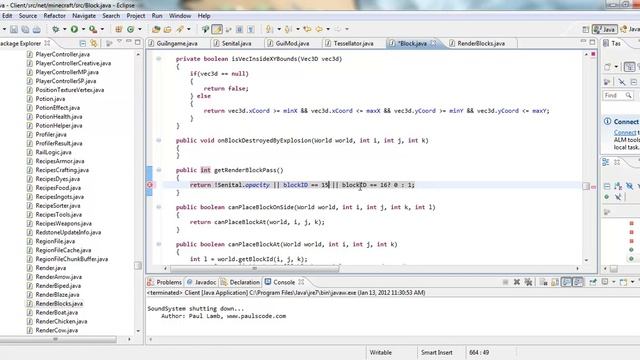
Task: Switch to RenderBlocks.java editor tab
Action: tap(481, 43)
